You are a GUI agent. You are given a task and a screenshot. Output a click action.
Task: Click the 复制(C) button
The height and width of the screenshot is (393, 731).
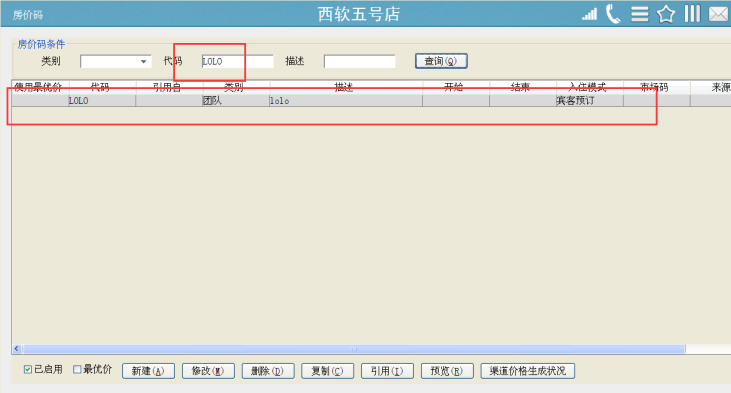pos(327,371)
